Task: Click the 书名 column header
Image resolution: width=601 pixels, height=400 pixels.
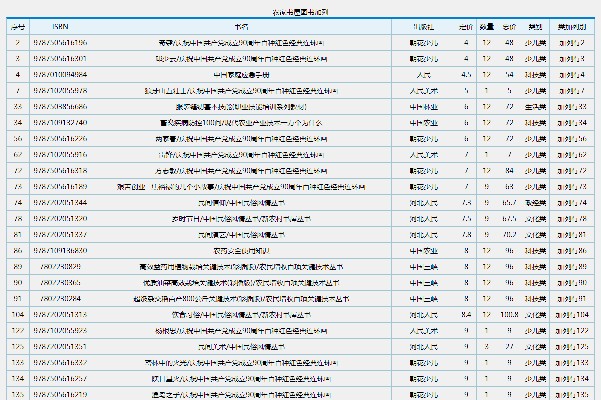Action: [x=241, y=27]
